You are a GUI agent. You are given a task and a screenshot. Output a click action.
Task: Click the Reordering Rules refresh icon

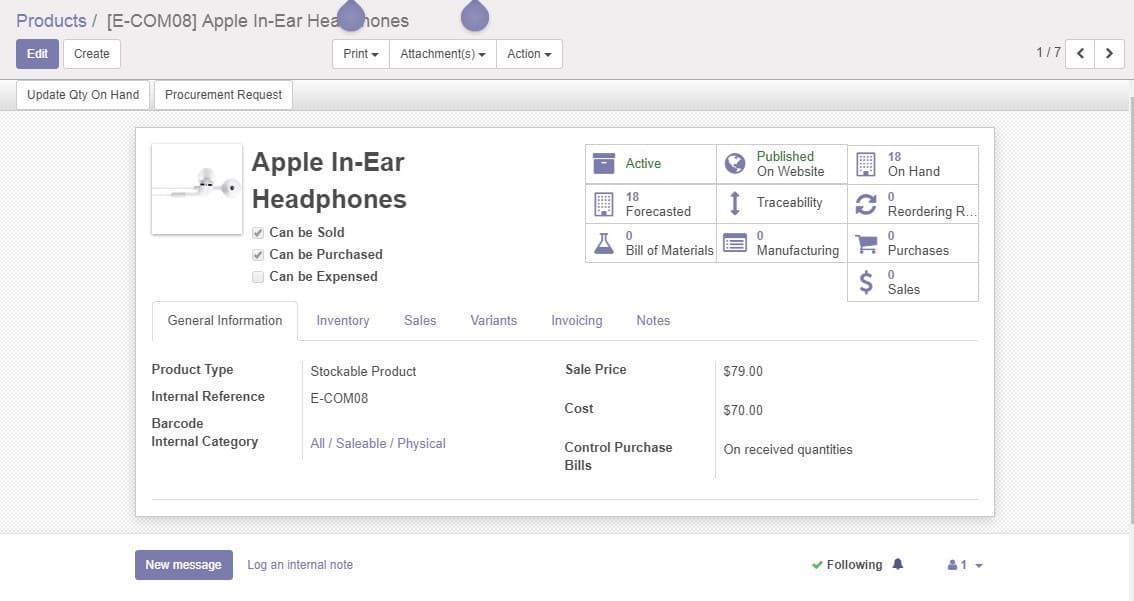point(866,204)
